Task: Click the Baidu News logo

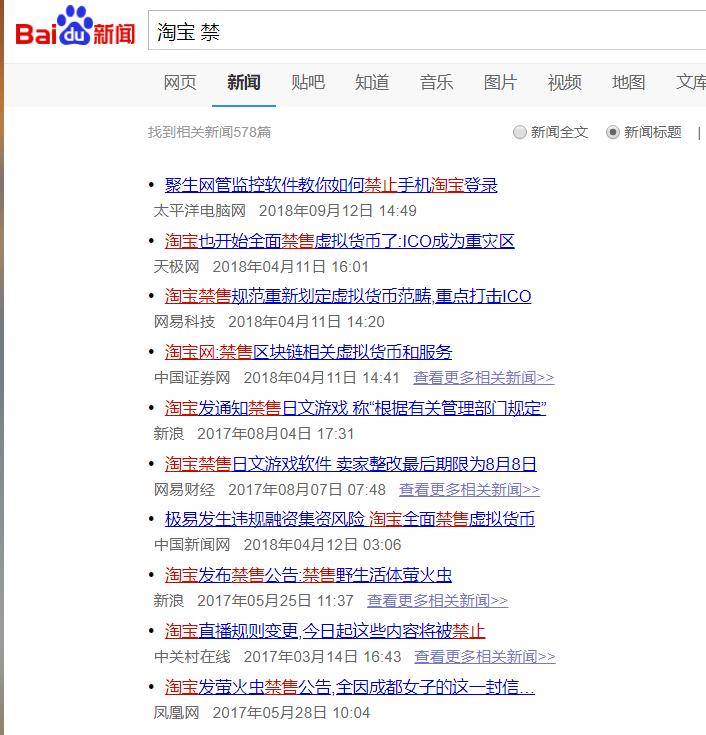Action: [75, 27]
